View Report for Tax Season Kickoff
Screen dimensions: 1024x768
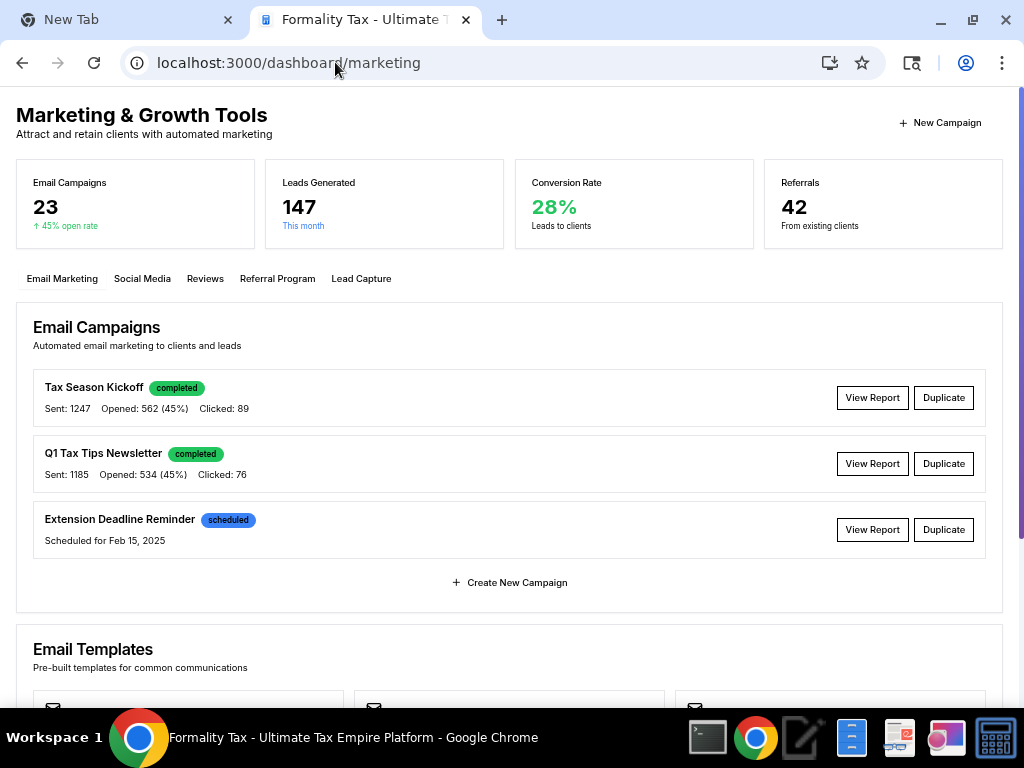[x=872, y=398]
